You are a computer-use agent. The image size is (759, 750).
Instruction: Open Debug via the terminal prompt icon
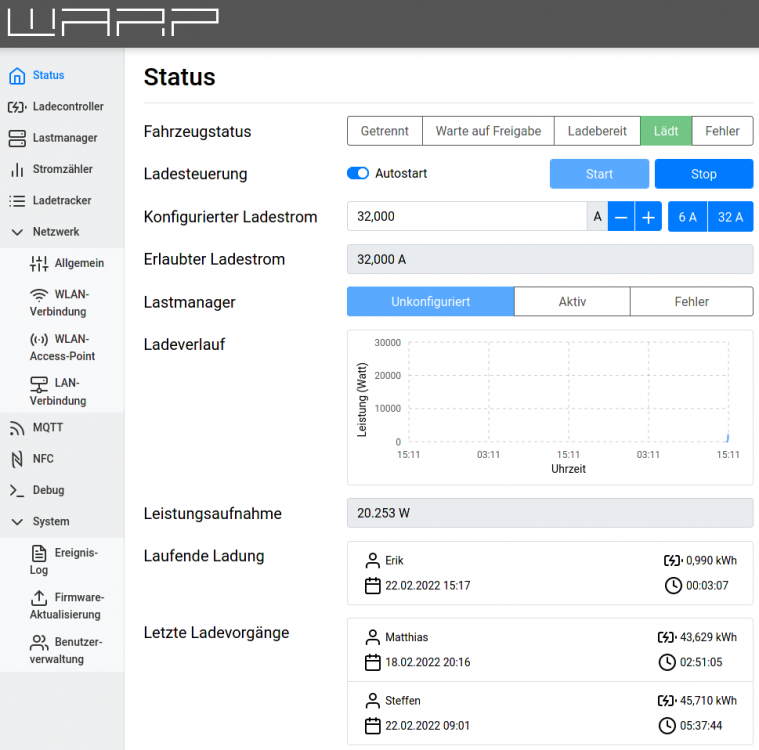17,491
